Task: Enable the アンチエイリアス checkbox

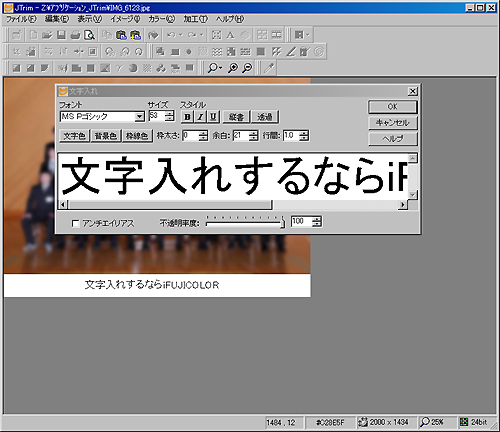Action: click(76, 223)
